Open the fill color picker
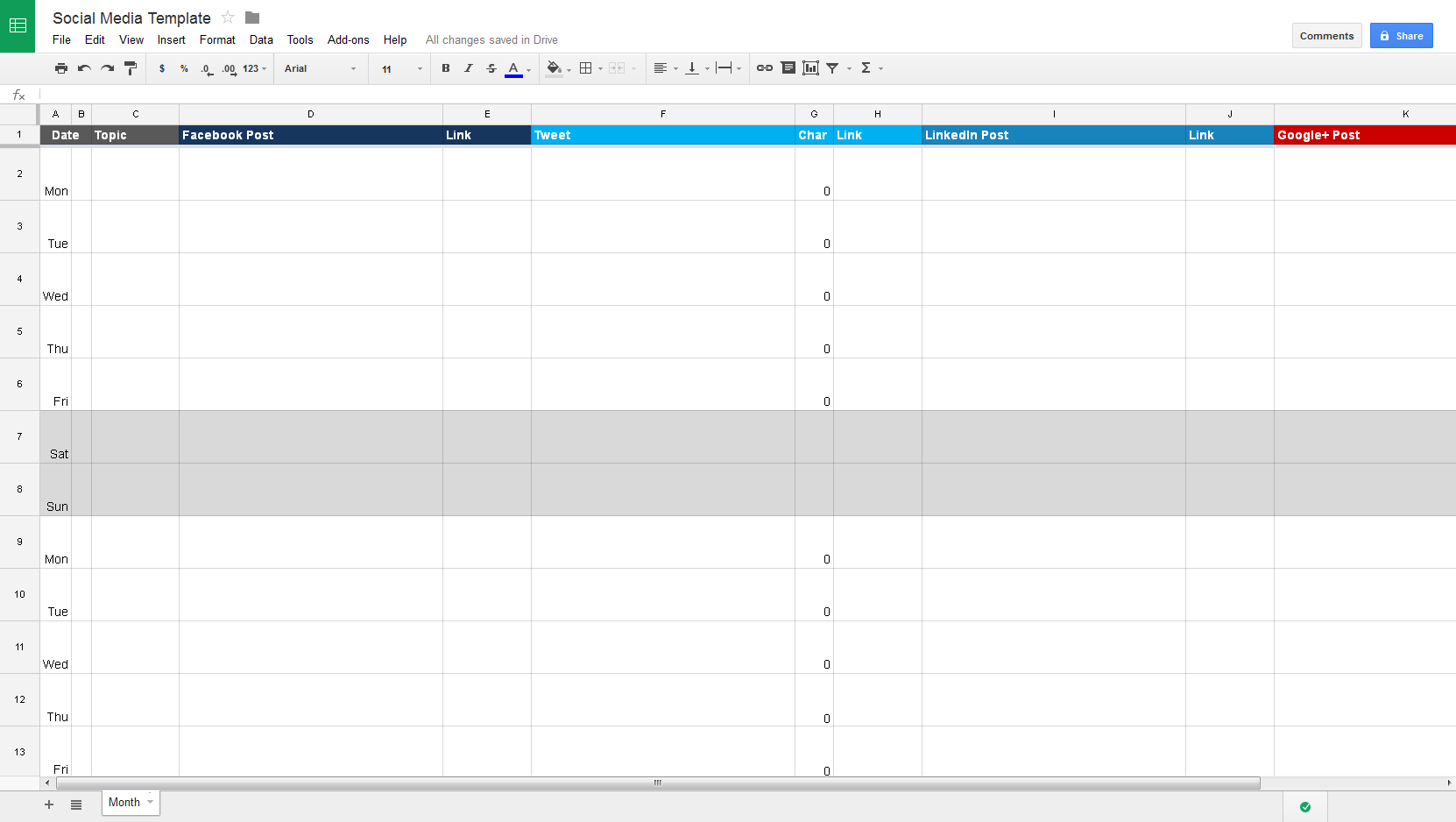 coord(557,68)
